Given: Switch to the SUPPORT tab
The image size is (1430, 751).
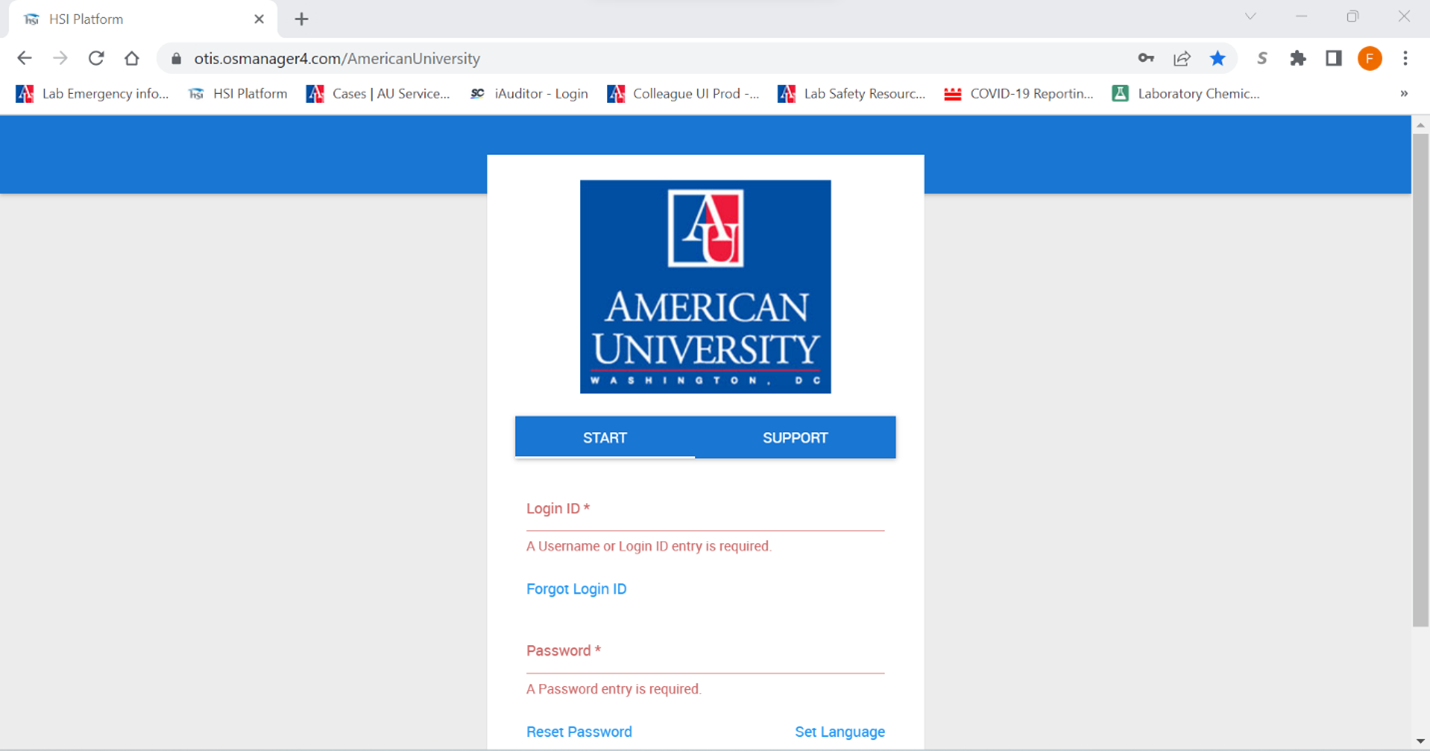Looking at the screenshot, I should [795, 437].
